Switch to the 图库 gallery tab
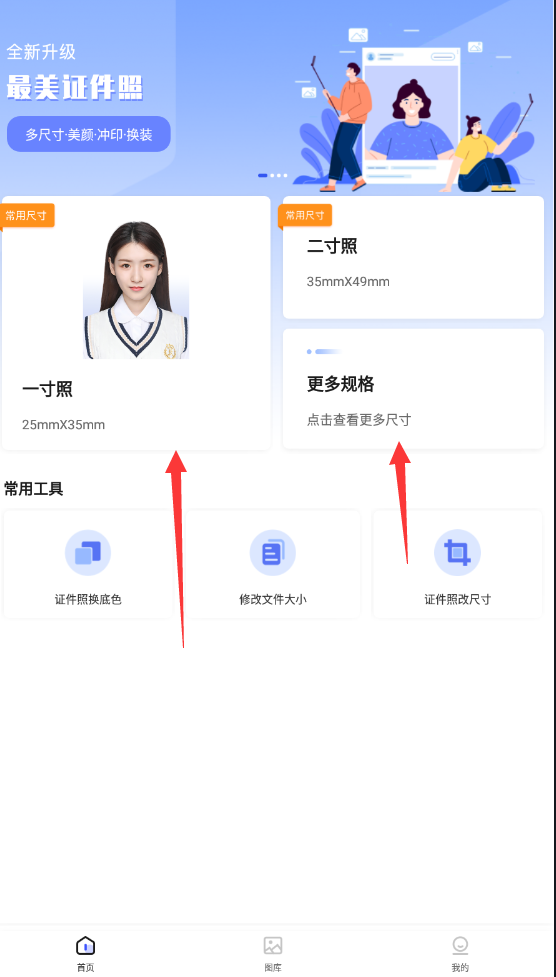This screenshot has width=556, height=977. [273, 954]
